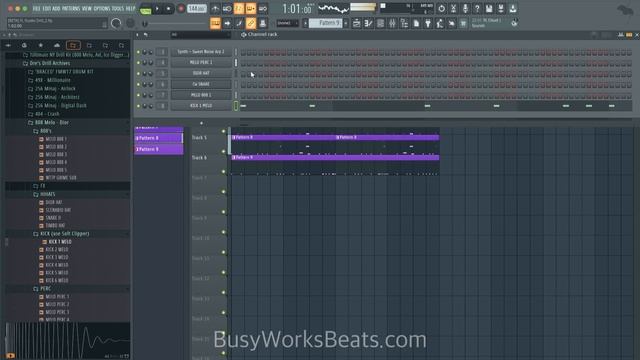Click the transport stop button
Image resolution: width=640 pixels, height=360 pixels.
tap(168, 9)
